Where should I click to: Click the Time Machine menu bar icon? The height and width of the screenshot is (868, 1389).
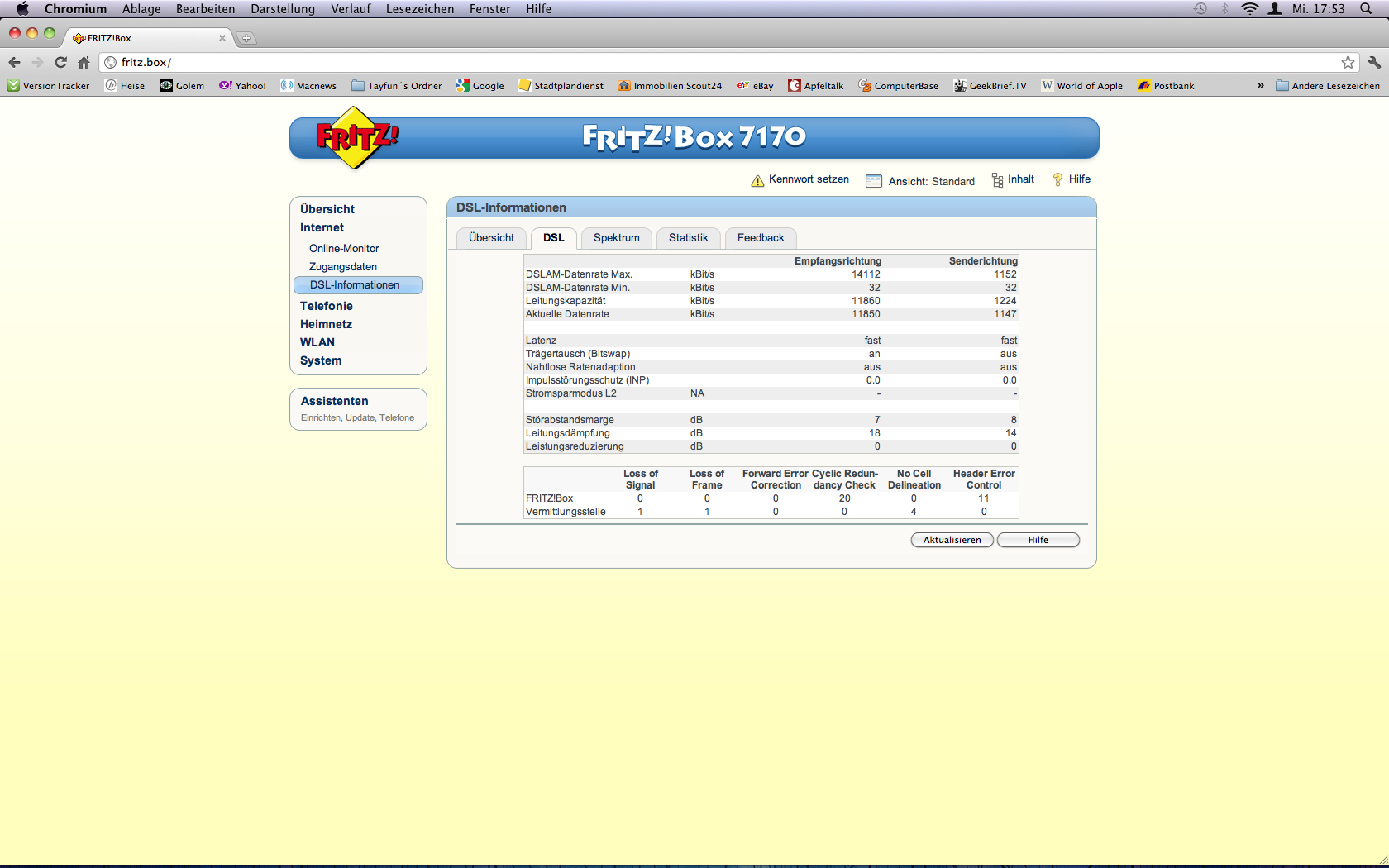(1200, 9)
